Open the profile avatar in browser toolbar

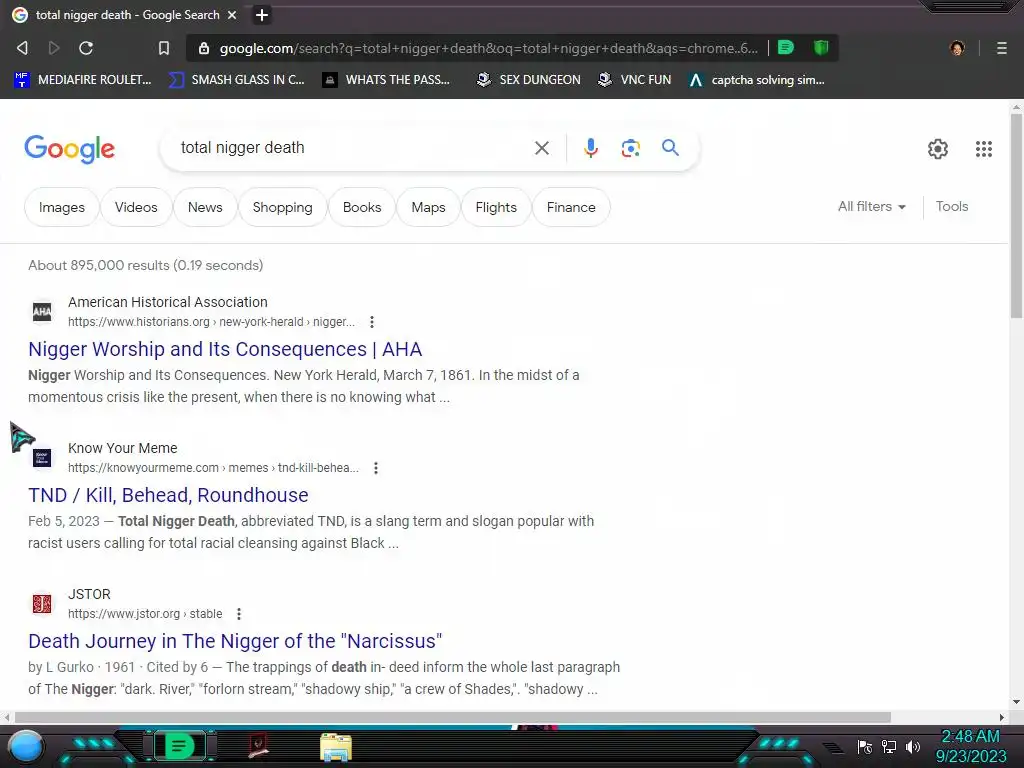[957, 48]
